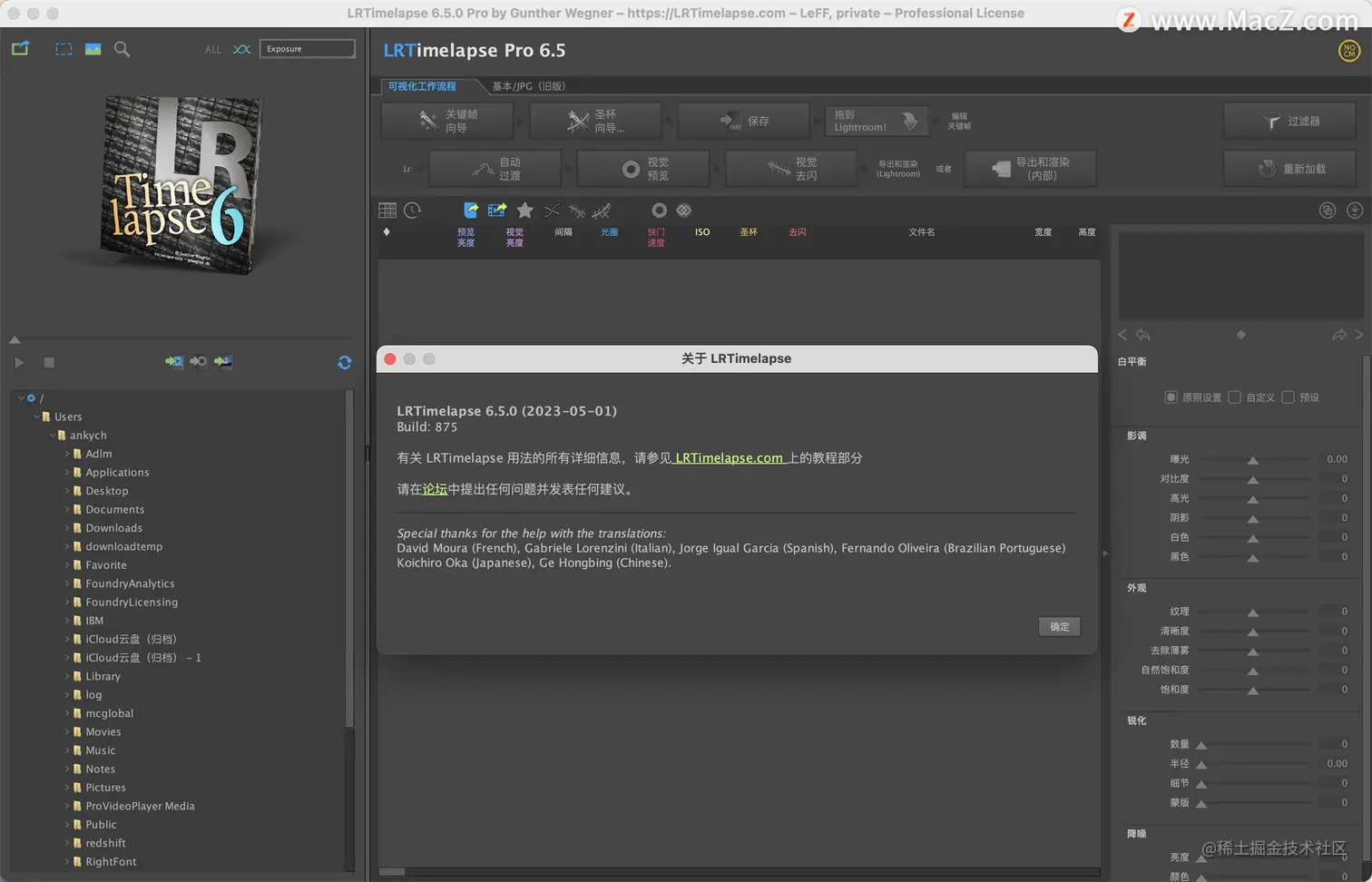Collapse the Users folder
1372x882 pixels.
[x=36, y=416]
